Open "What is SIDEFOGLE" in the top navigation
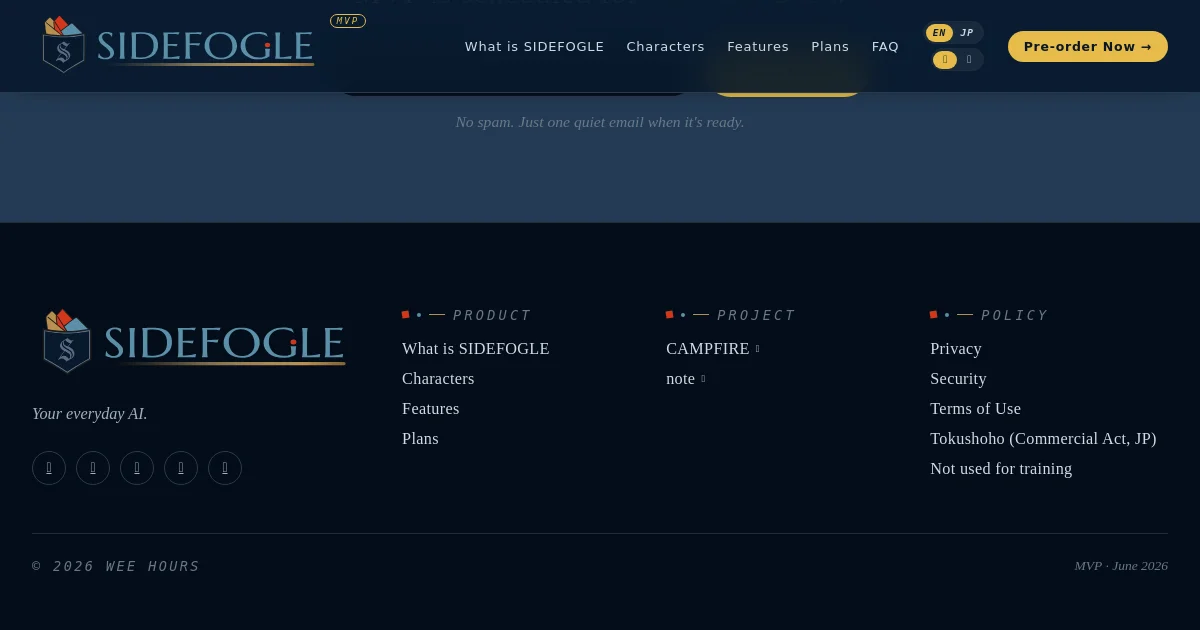The image size is (1200, 630). (x=534, y=47)
